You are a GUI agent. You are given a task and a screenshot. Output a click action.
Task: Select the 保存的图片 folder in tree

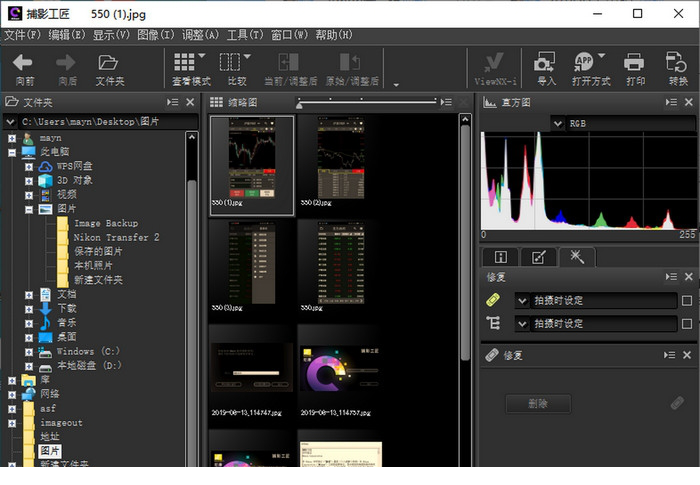pyautogui.click(x=98, y=251)
